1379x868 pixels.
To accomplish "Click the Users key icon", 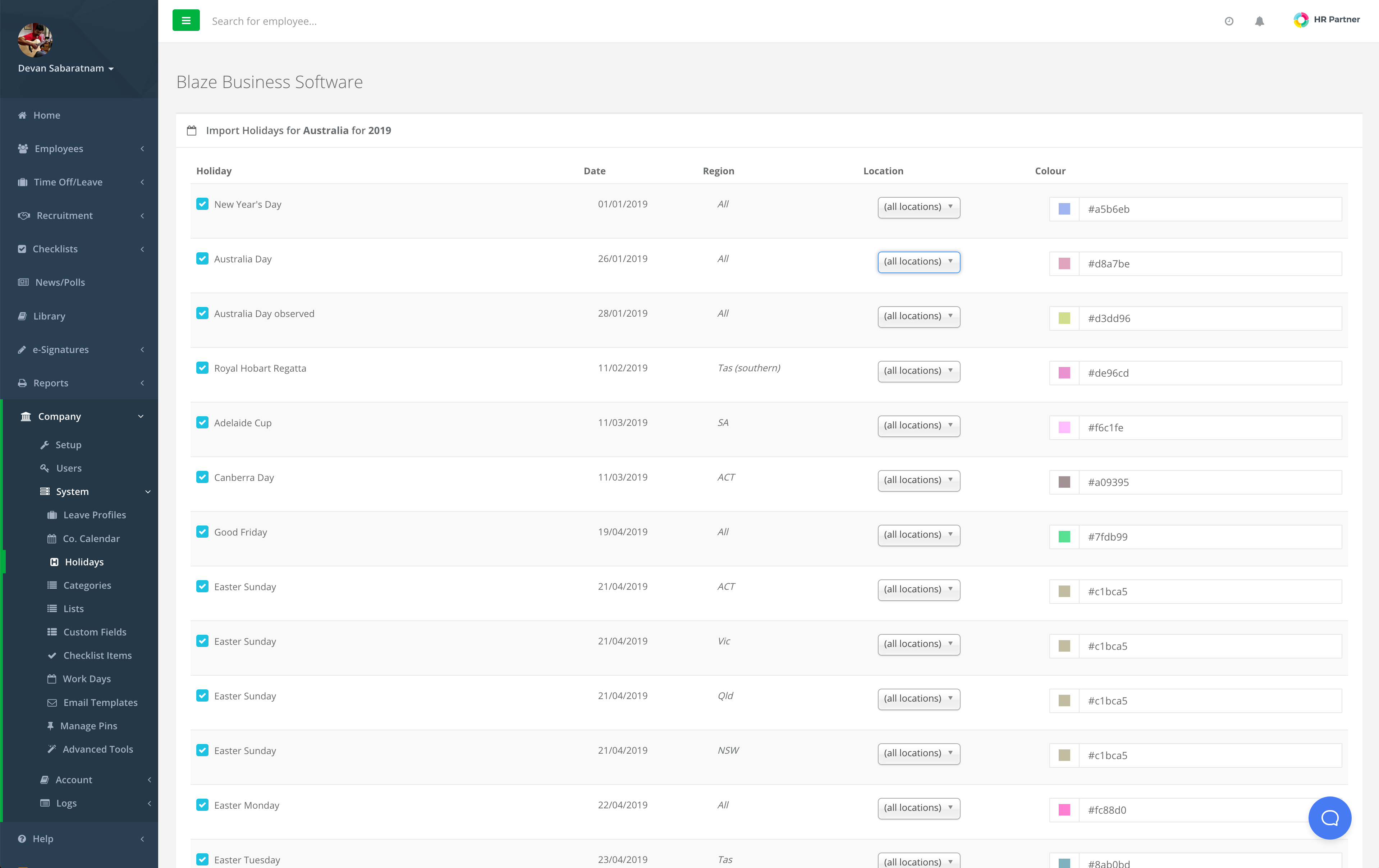I will [45, 468].
